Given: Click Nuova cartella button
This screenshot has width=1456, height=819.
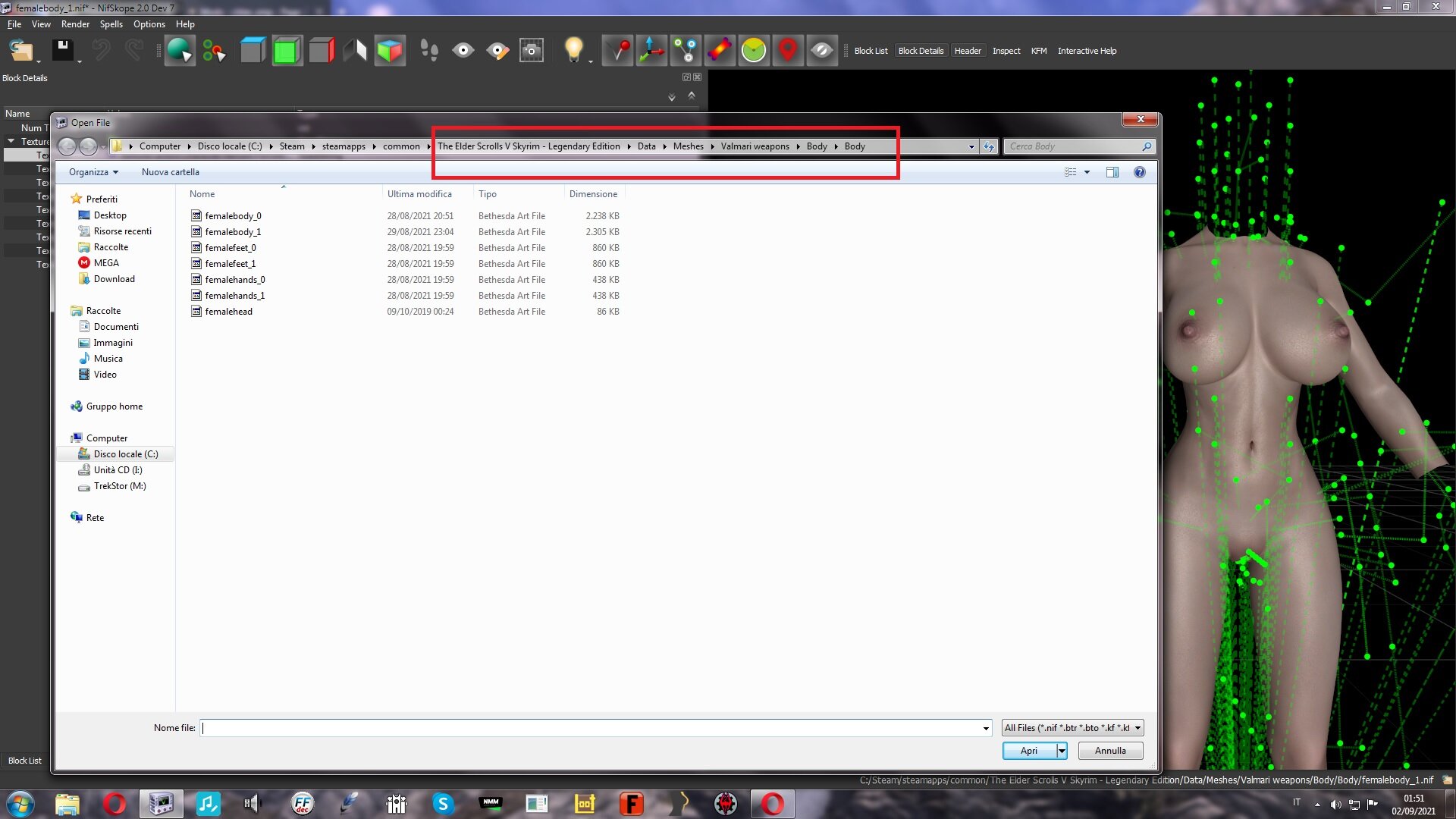Looking at the screenshot, I should pyautogui.click(x=170, y=172).
